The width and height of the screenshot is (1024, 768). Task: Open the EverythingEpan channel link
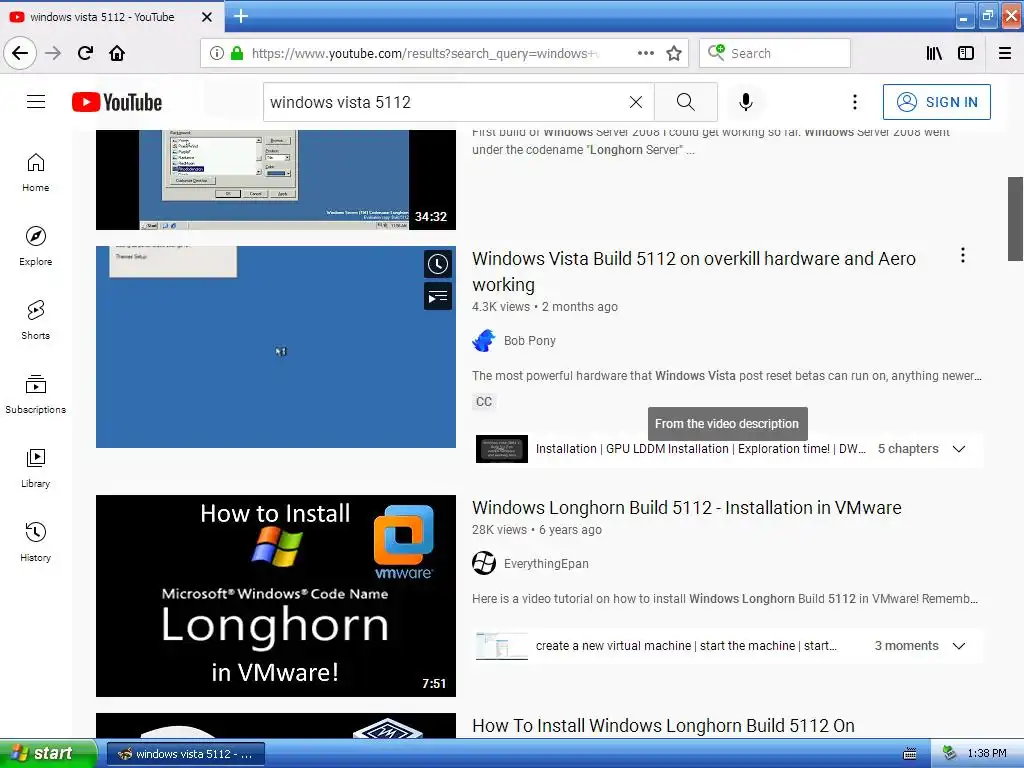click(x=546, y=564)
